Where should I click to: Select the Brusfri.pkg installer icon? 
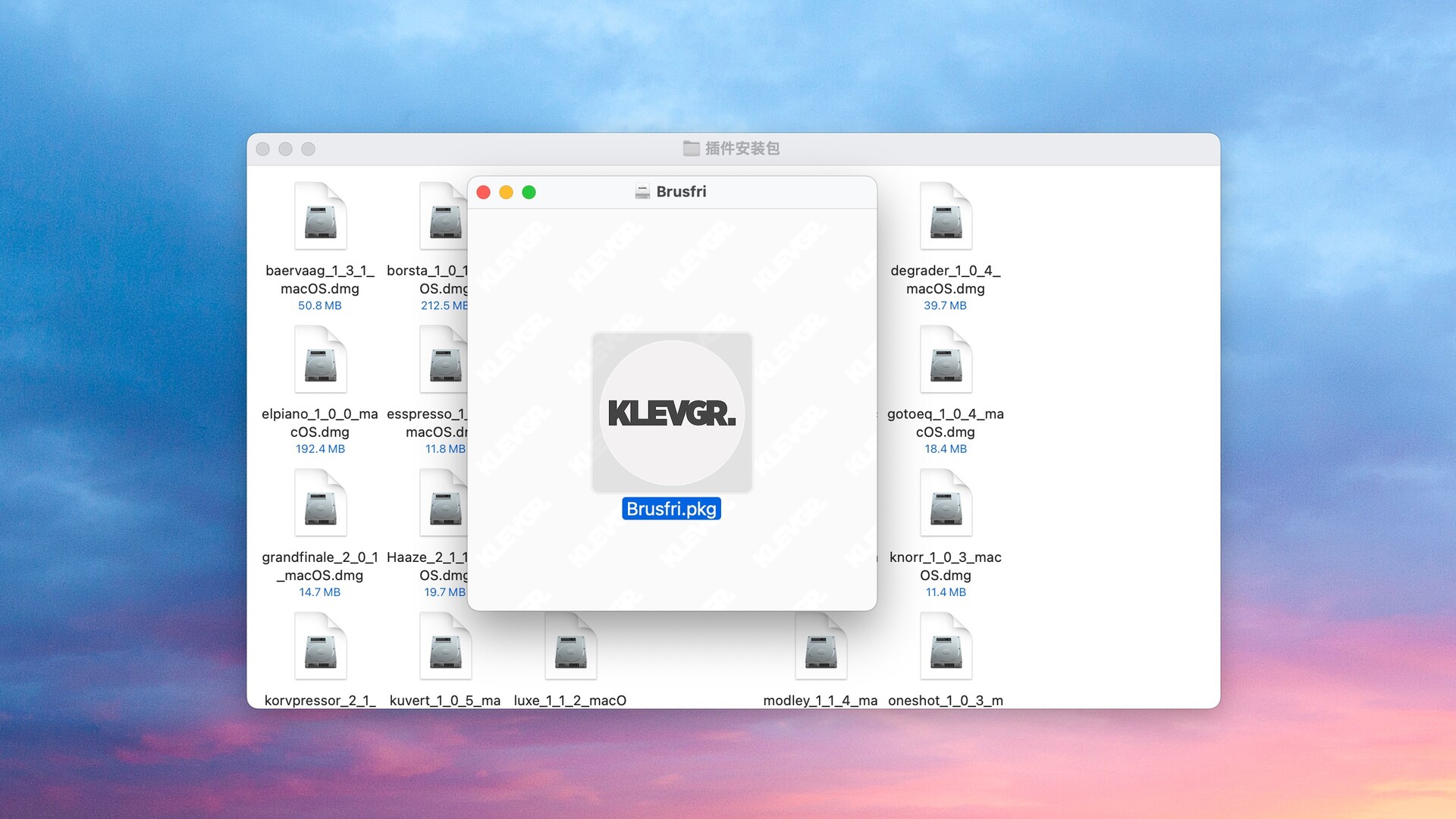click(672, 413)
